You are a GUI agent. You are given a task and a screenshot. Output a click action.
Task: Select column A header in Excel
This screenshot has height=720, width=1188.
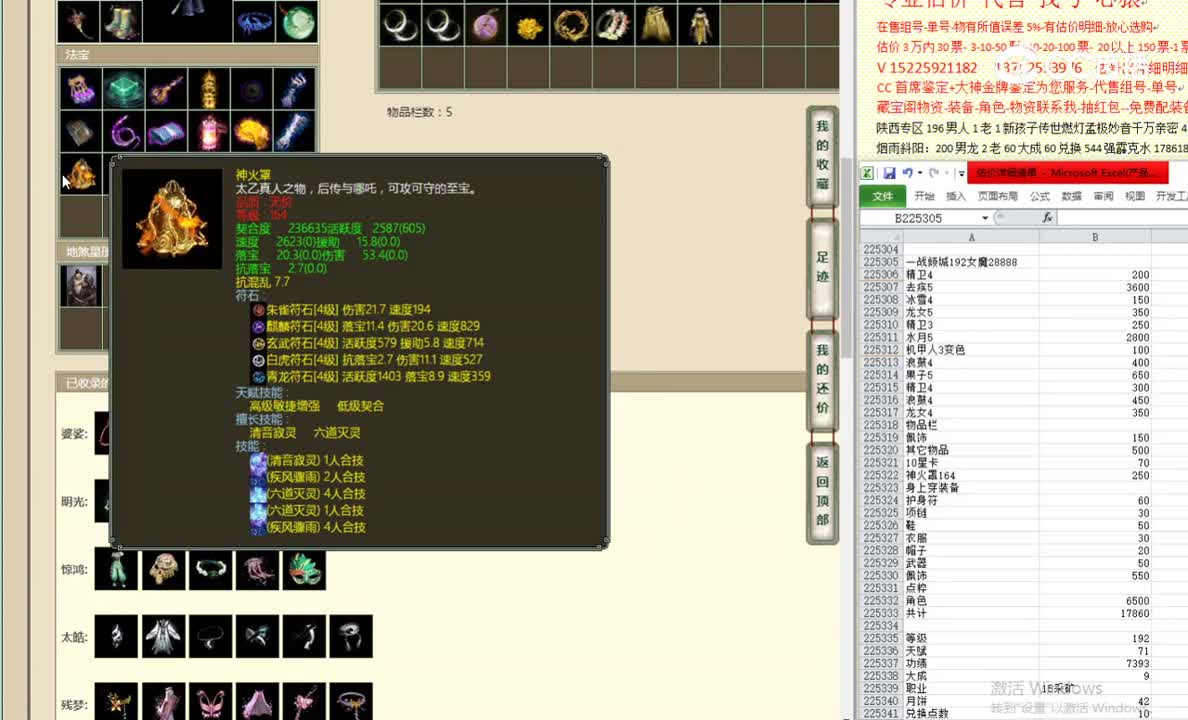(x=971, y=237)
